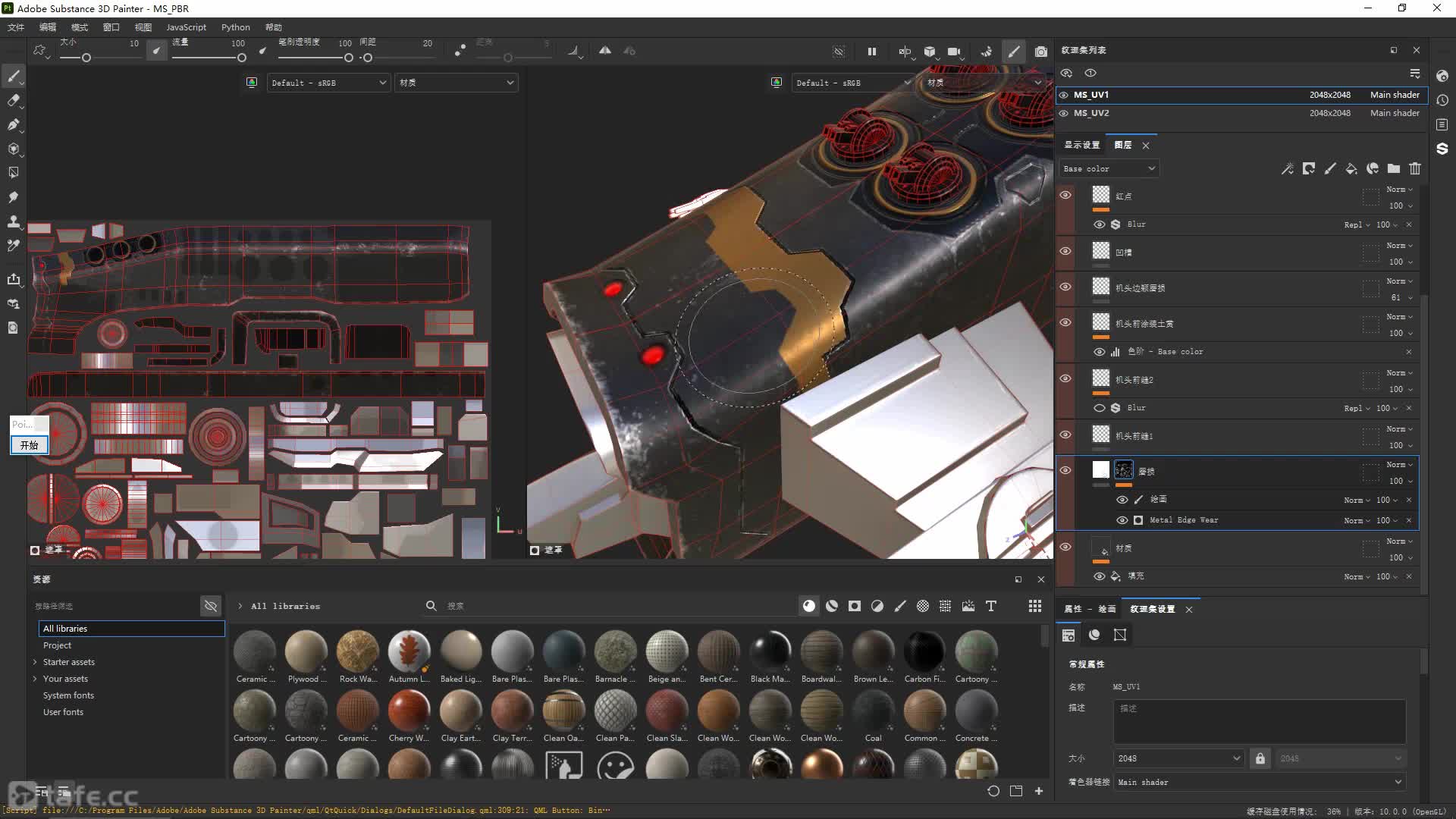
Task: Select System fonts in the asset library list
Action: point(68,695)
